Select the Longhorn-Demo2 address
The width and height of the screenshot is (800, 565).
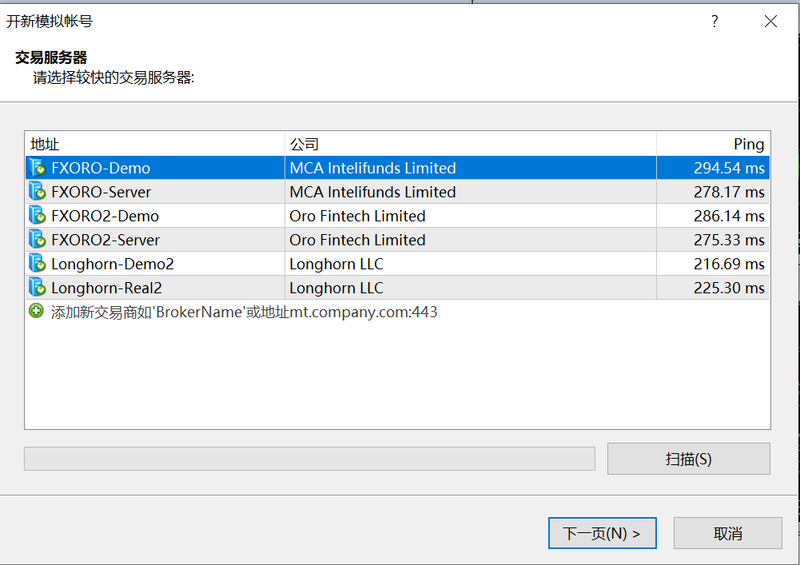click(113, 264)
